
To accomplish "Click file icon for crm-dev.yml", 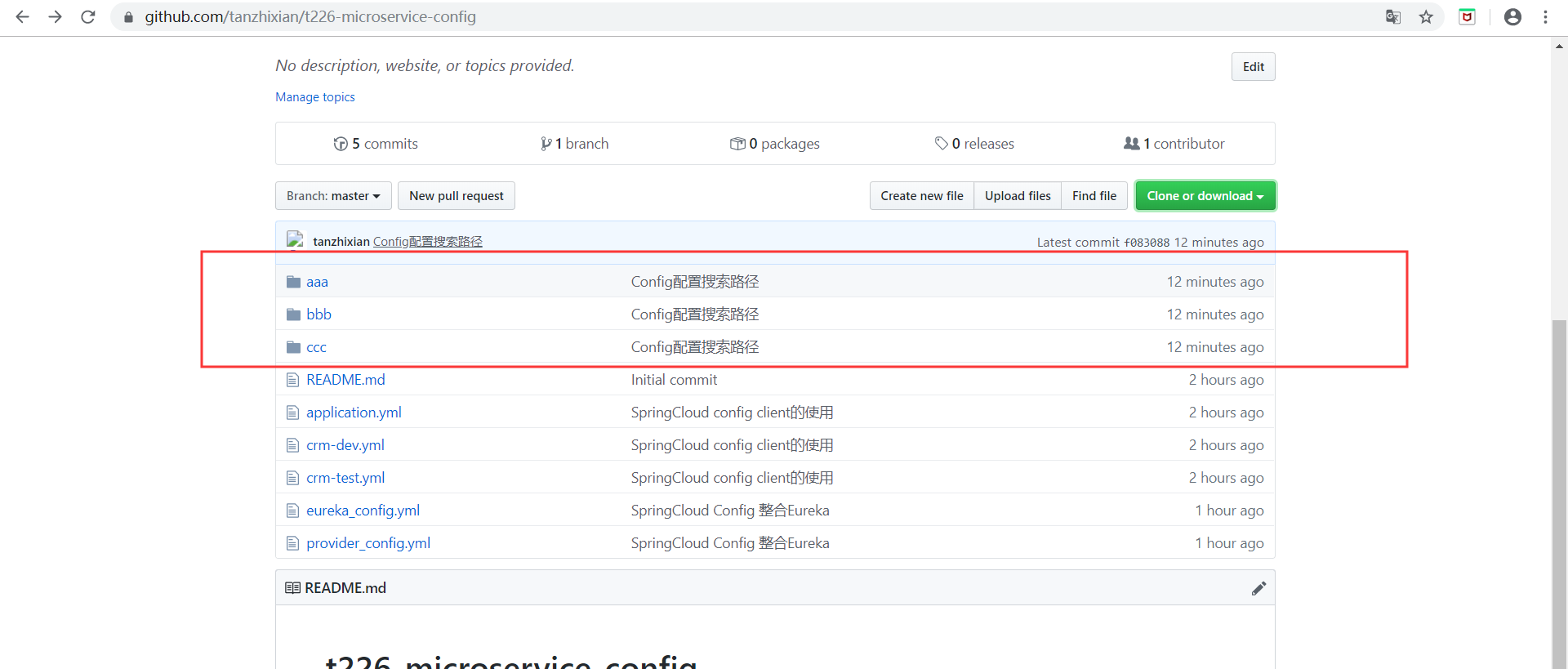I will click(x=293, y=445).
